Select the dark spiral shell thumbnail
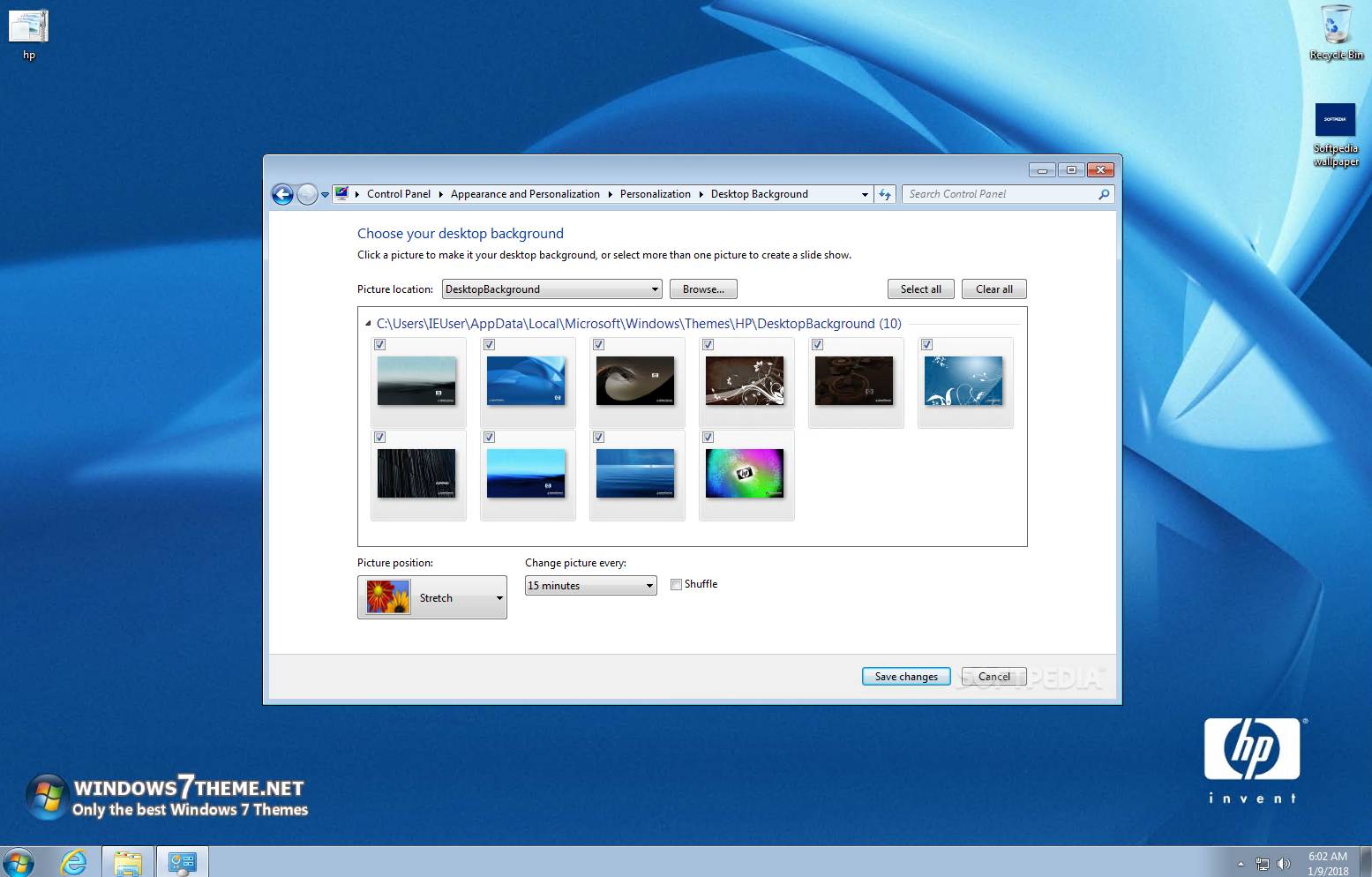The image size is (1372, 877). [x=635, y=381]
